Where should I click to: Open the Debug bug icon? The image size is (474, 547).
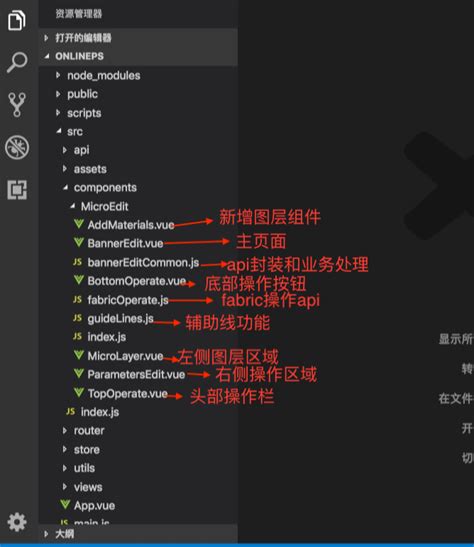17,147
